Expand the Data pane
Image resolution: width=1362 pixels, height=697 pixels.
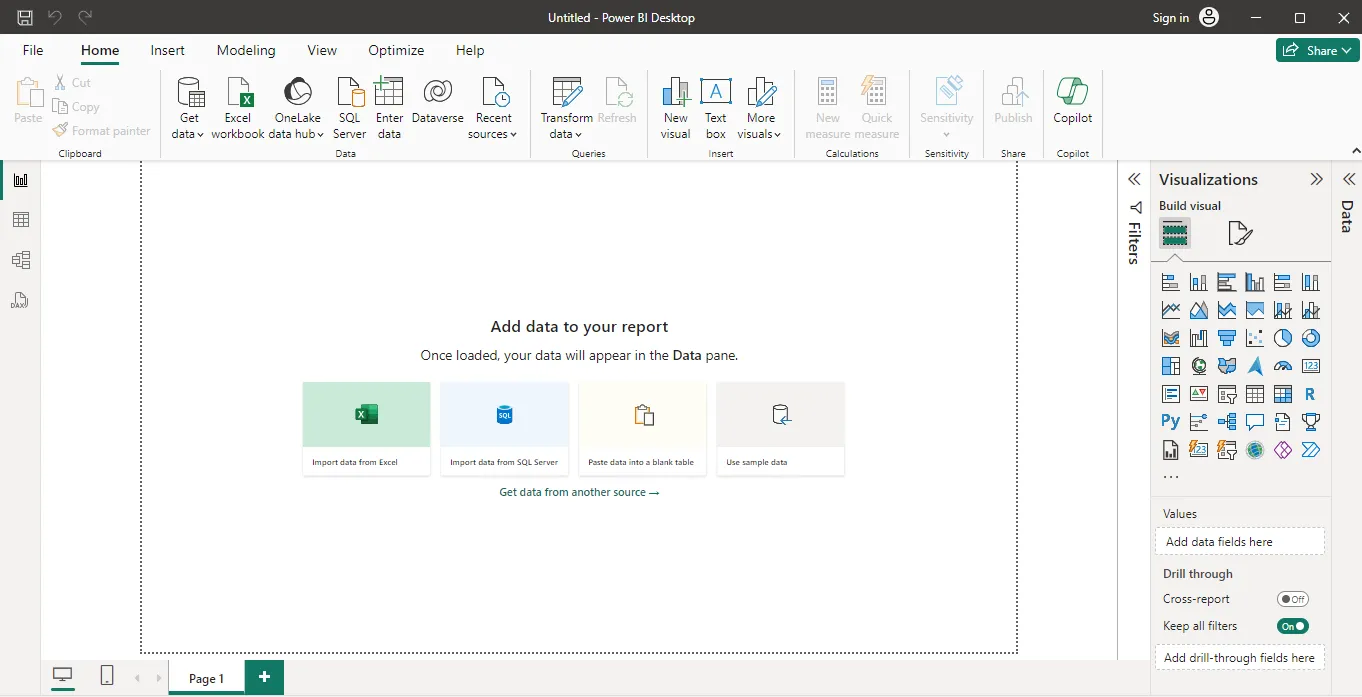coord(1348,180)
